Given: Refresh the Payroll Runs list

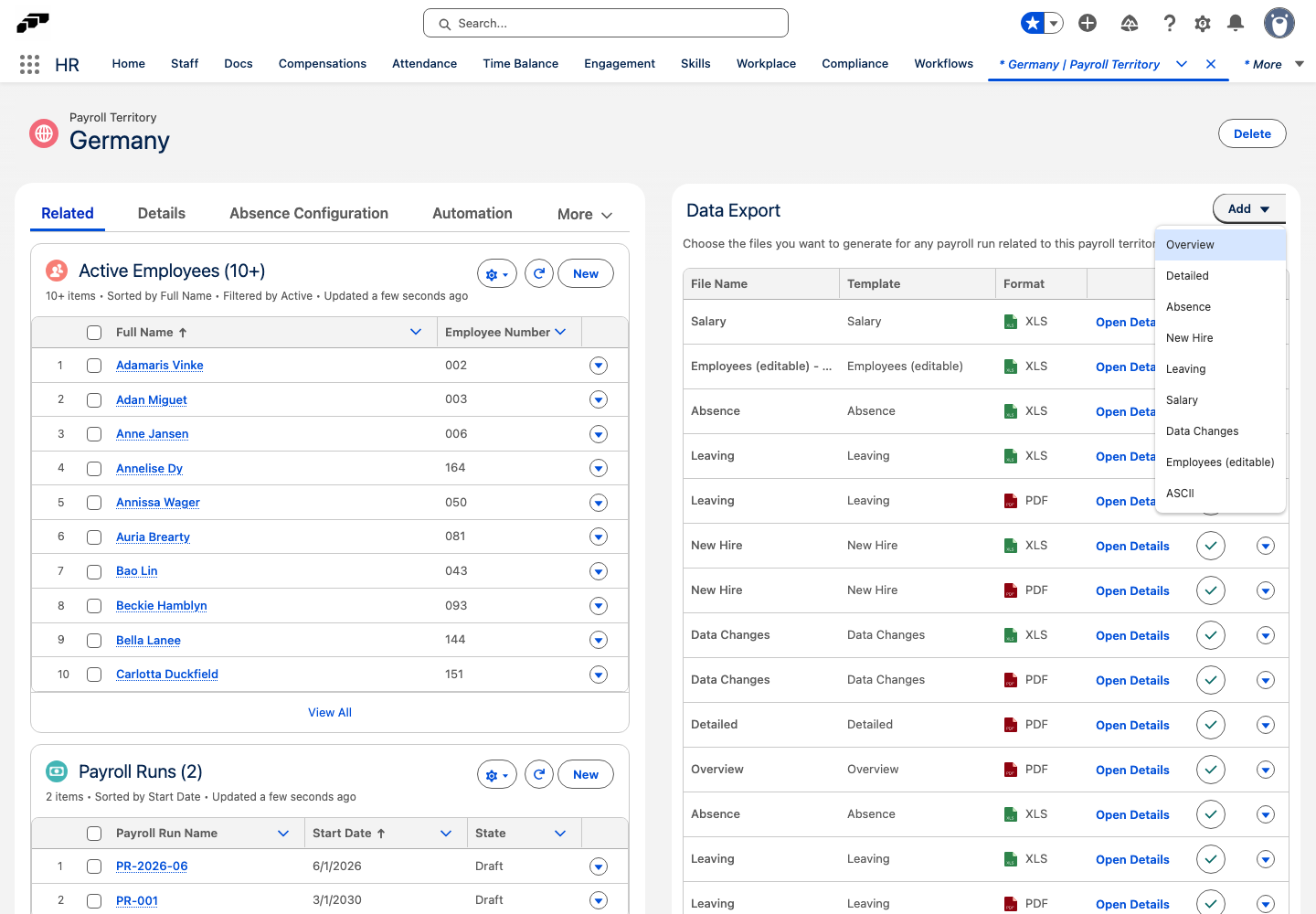Looking at the screenshot, I should 539,774.
